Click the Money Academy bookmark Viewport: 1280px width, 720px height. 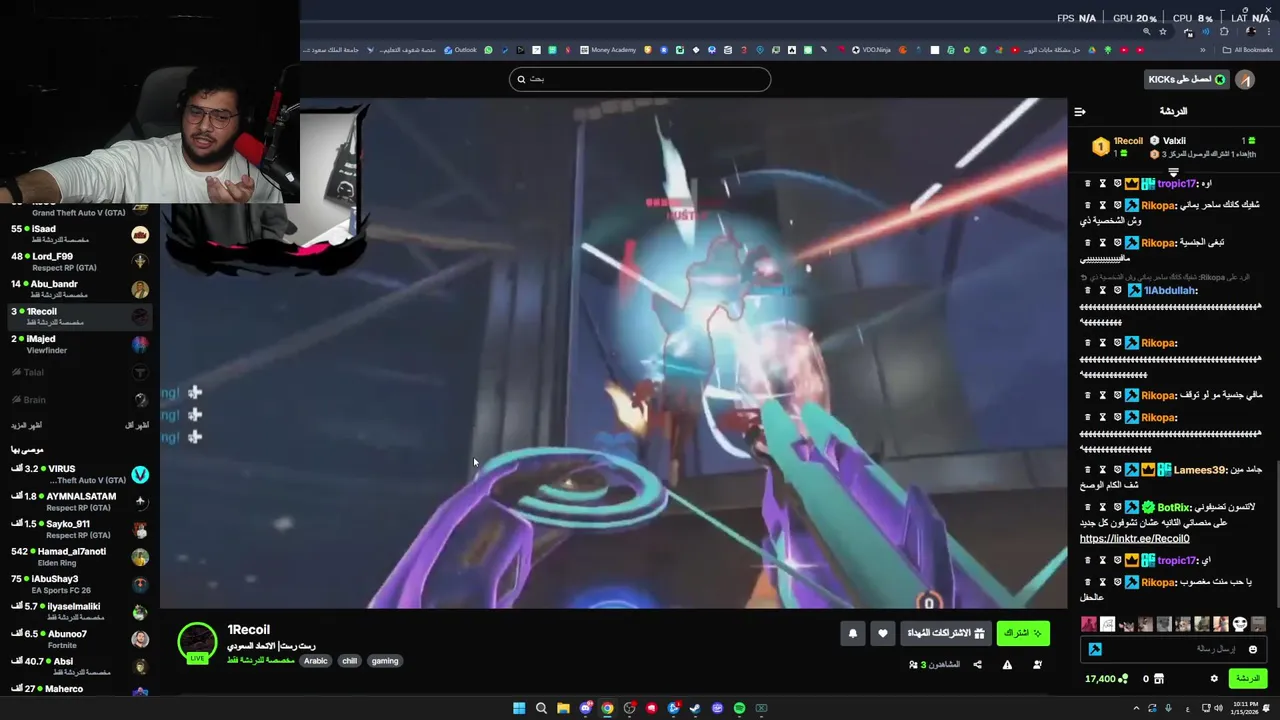[x=607, y=50]
